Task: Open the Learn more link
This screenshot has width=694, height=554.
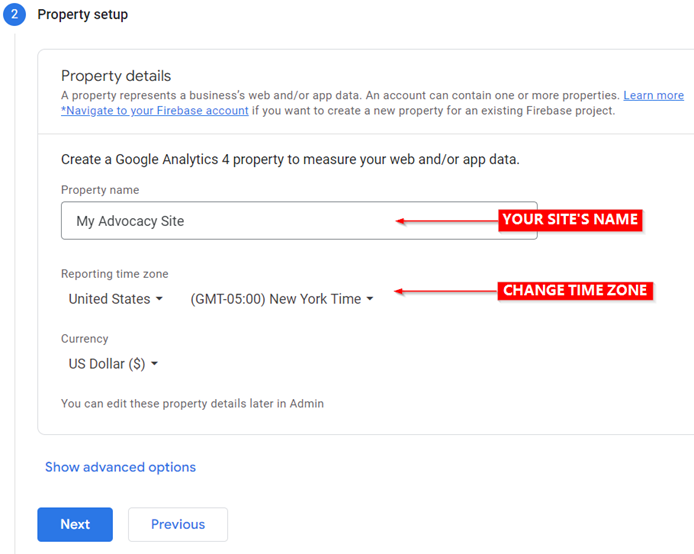Action: (x=653, y=95)
